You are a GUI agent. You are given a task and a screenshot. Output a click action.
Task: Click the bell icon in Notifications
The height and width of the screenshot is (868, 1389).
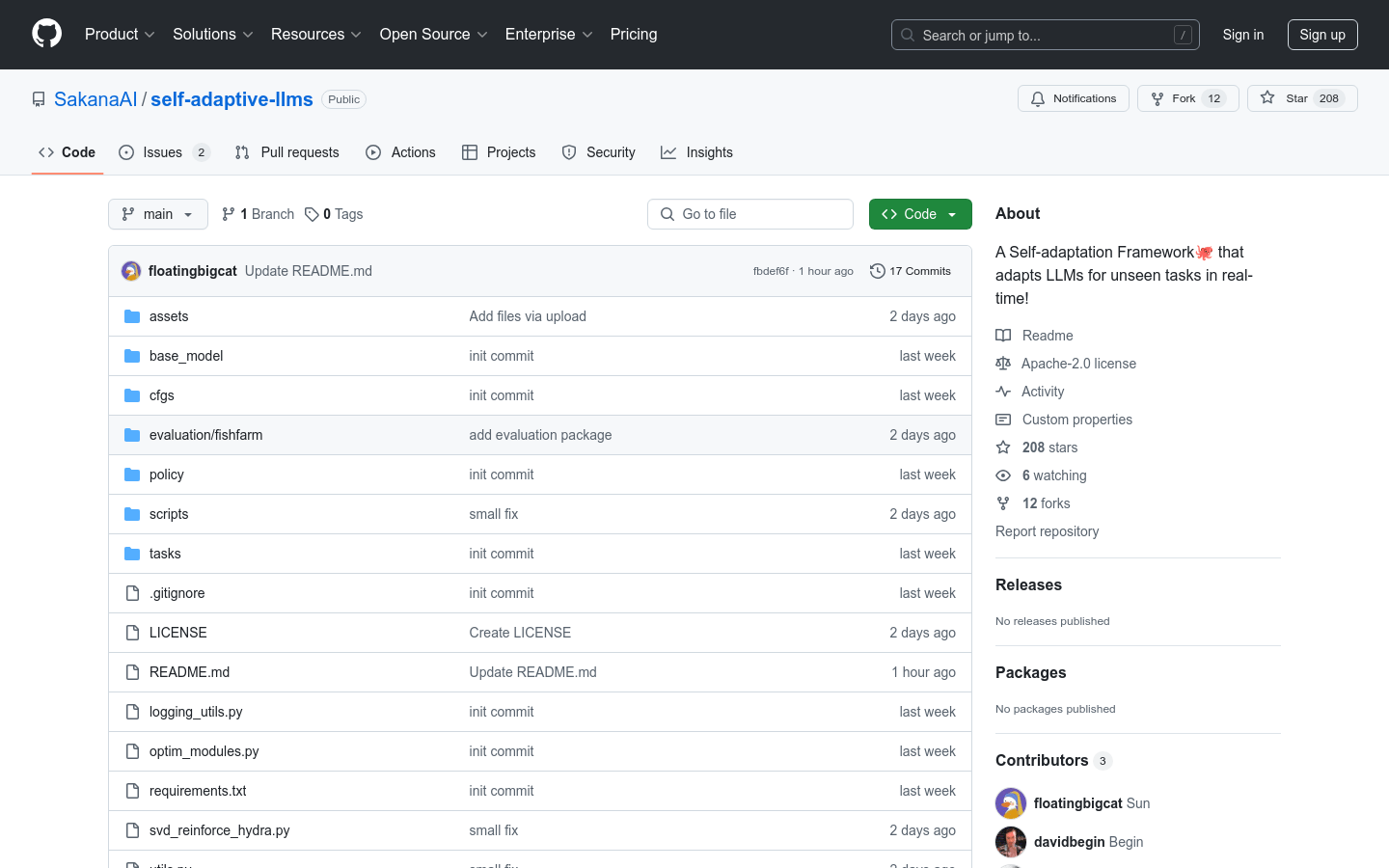click(x=1038, y=98)
